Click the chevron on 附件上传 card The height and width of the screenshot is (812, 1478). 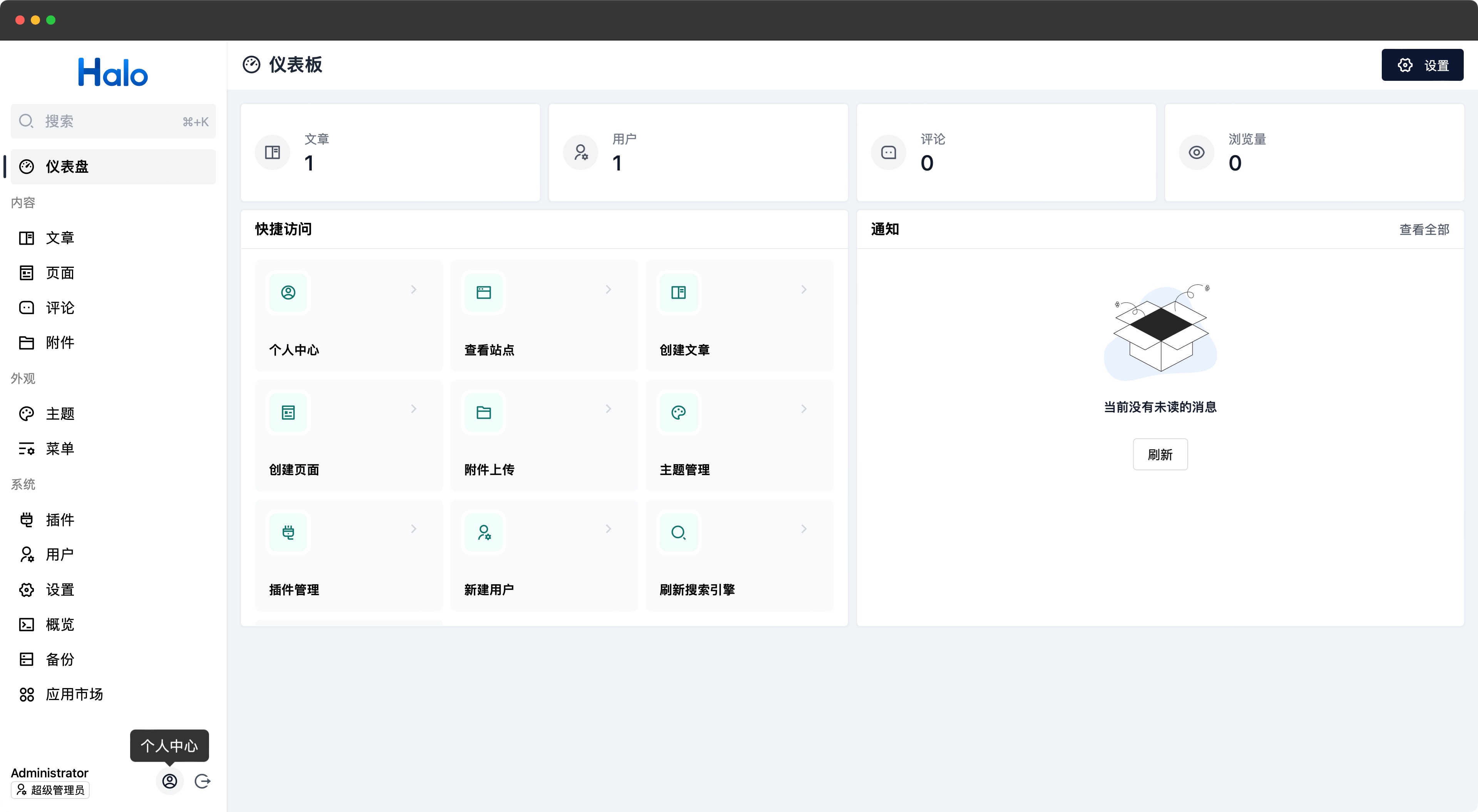[609, 409]
